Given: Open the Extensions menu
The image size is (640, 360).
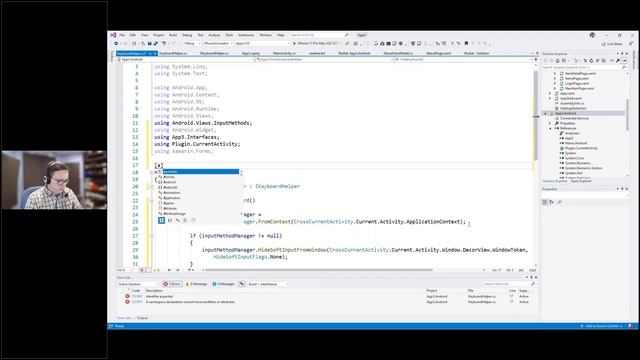Looking at the screenshot, I should point(246,35).
